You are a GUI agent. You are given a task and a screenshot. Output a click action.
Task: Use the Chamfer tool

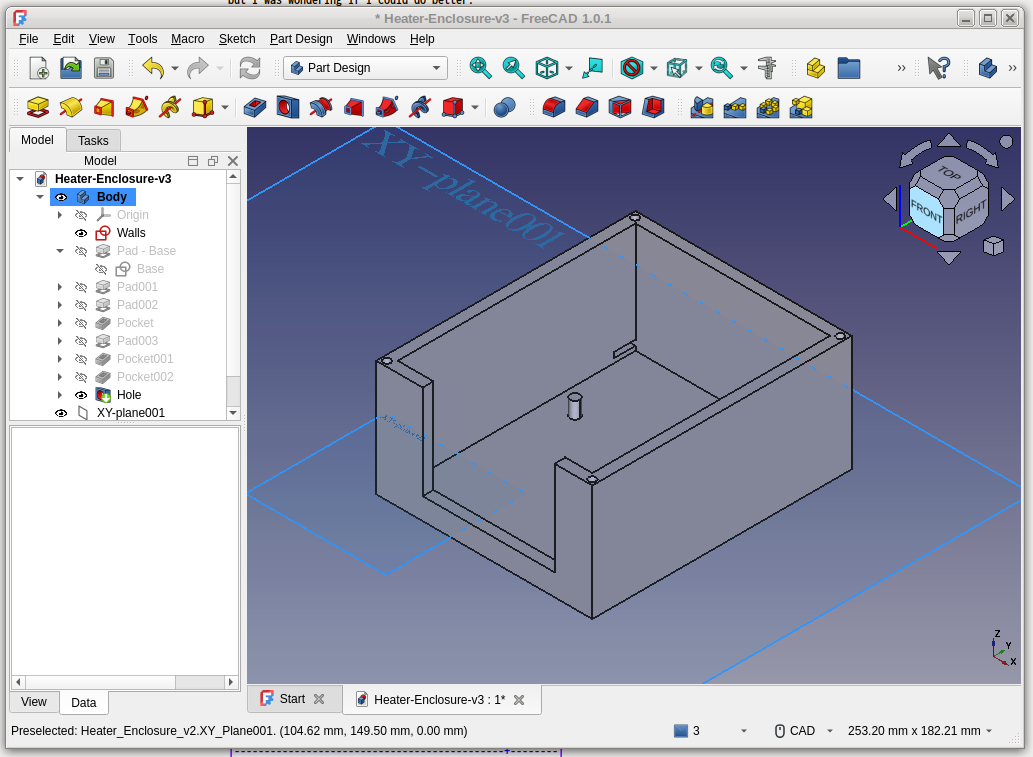pos(586,106)
